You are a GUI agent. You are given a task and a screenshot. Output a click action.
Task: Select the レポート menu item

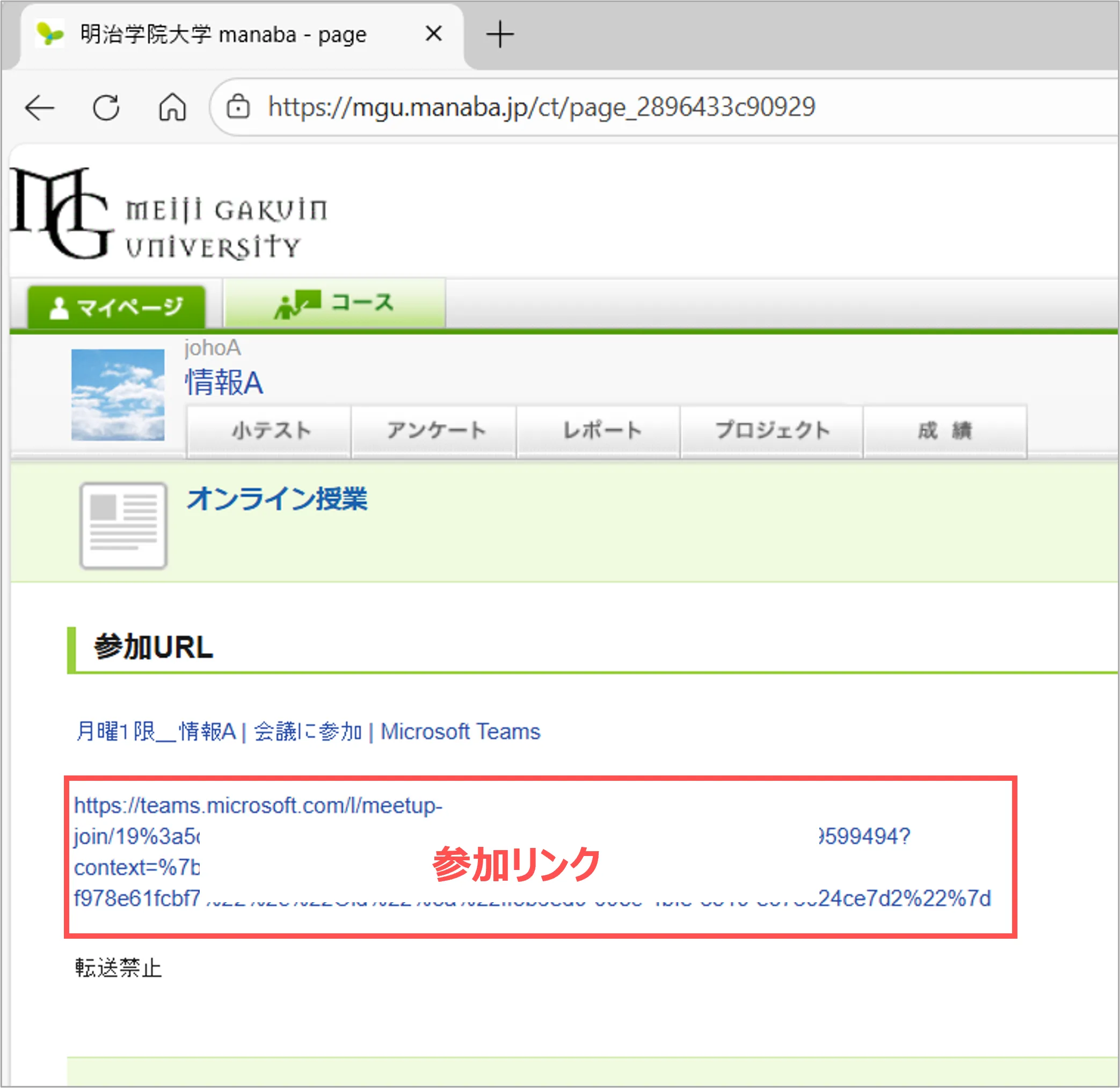[x=599, y=430]
